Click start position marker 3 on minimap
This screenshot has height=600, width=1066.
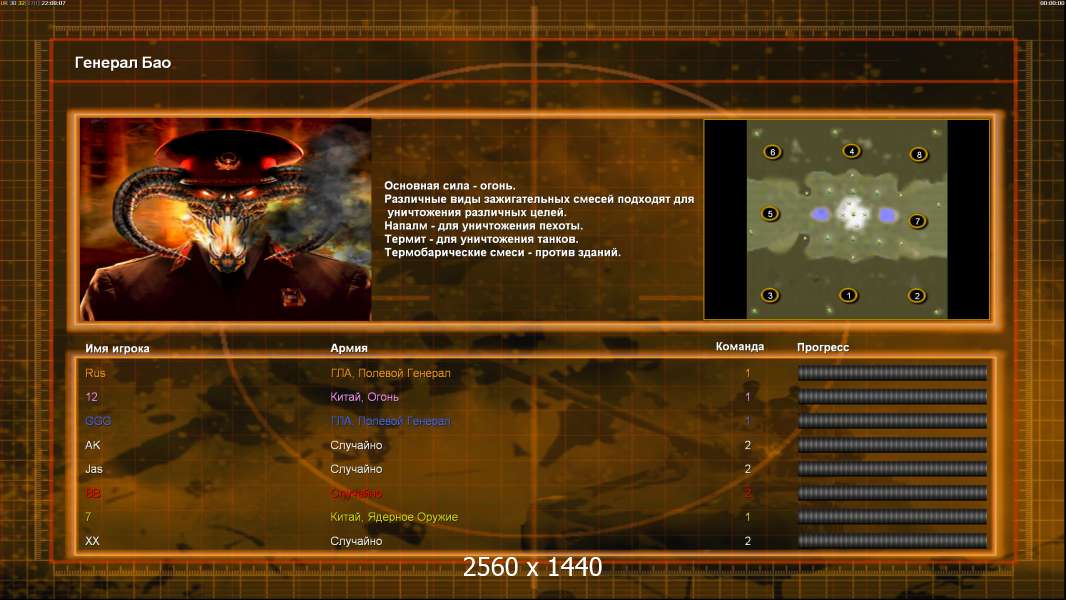tap(770, 295)
